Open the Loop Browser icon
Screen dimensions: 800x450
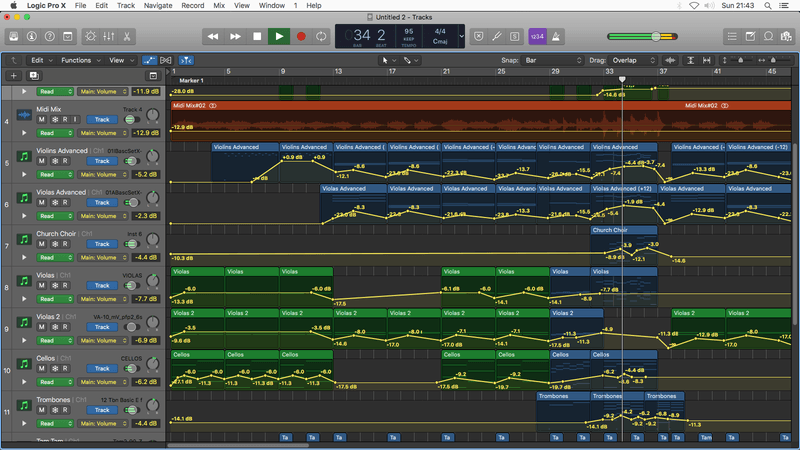pos(768,36)
